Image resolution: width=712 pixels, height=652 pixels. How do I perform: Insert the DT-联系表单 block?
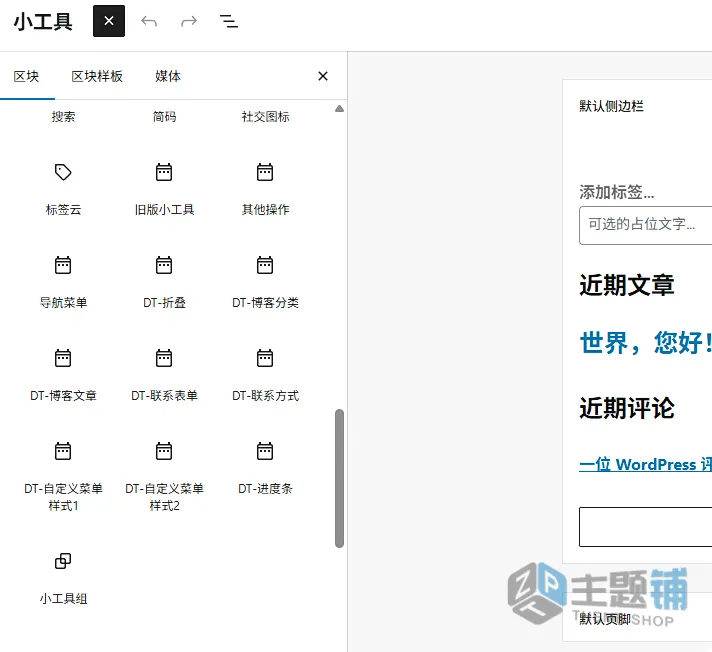click(x=164, y=375)
